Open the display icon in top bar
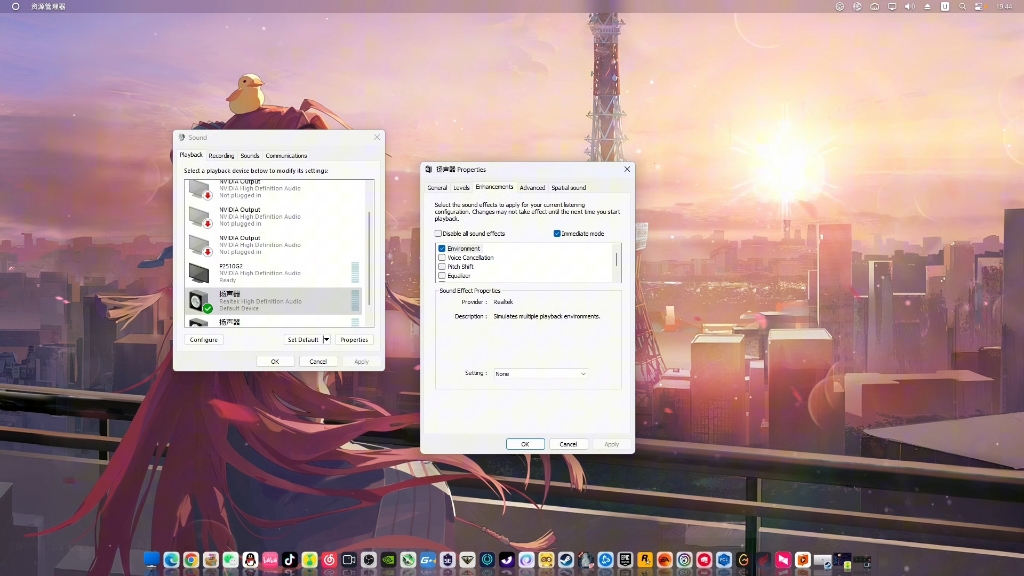1024x576 pixels. click(892, 7)
